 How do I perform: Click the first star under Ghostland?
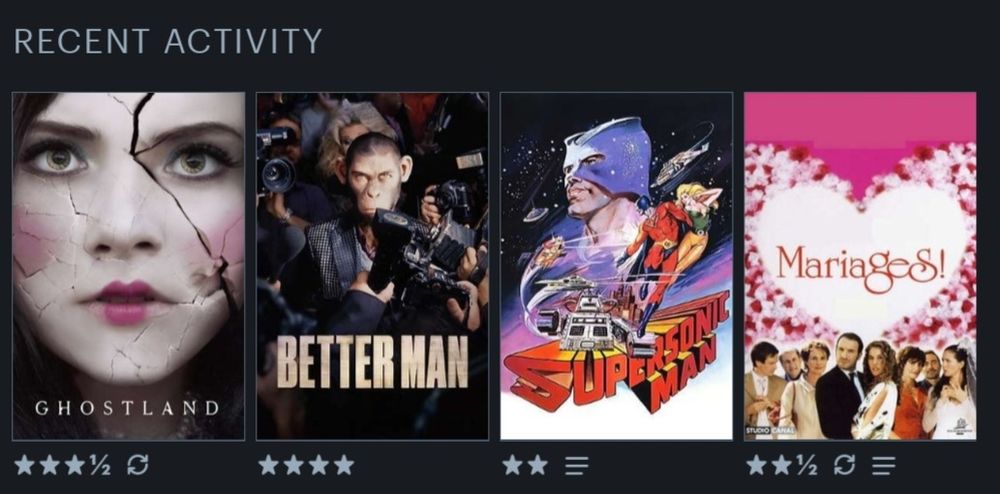pyautogui.click(x=24, y=465)
